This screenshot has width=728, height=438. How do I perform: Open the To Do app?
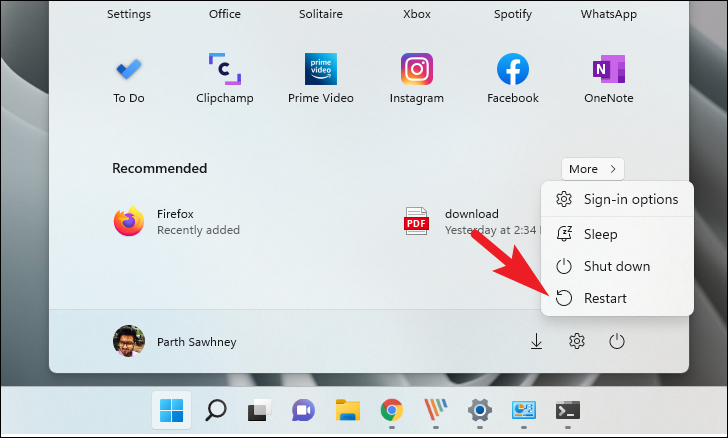[129, 79]
